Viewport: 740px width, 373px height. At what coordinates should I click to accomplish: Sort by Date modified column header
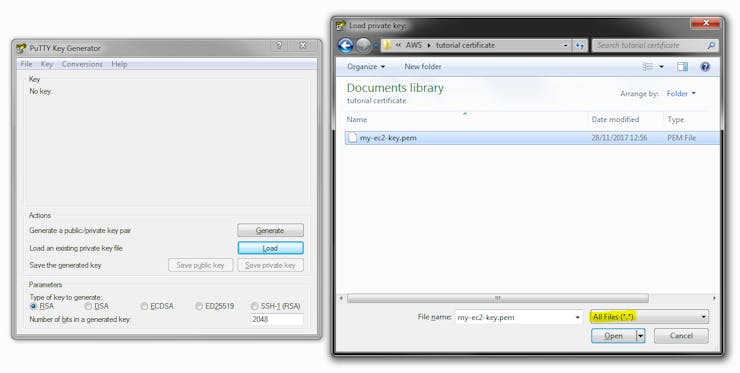coord(615,119)
